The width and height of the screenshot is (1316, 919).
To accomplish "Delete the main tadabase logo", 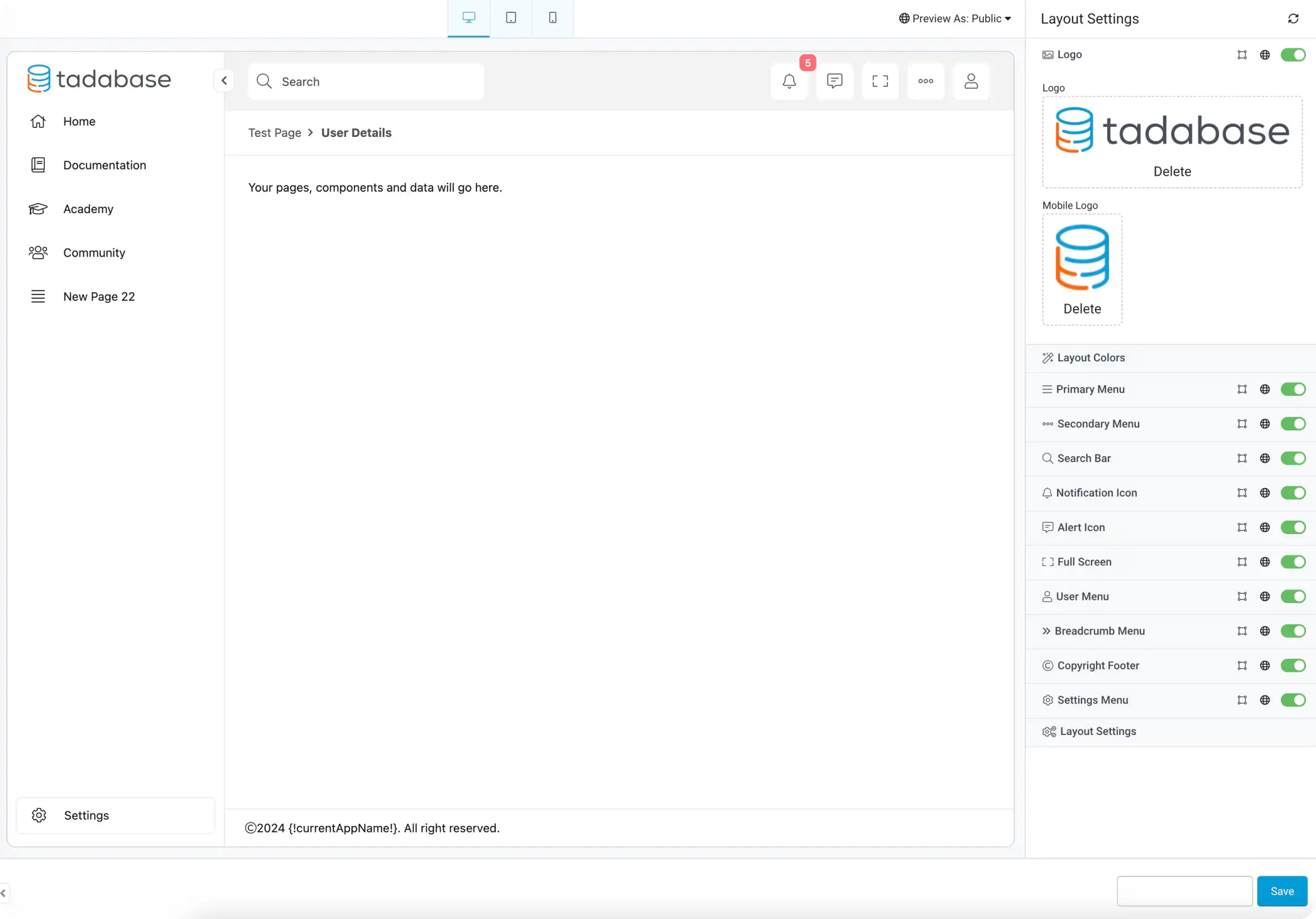I will tap(1172, 171).
